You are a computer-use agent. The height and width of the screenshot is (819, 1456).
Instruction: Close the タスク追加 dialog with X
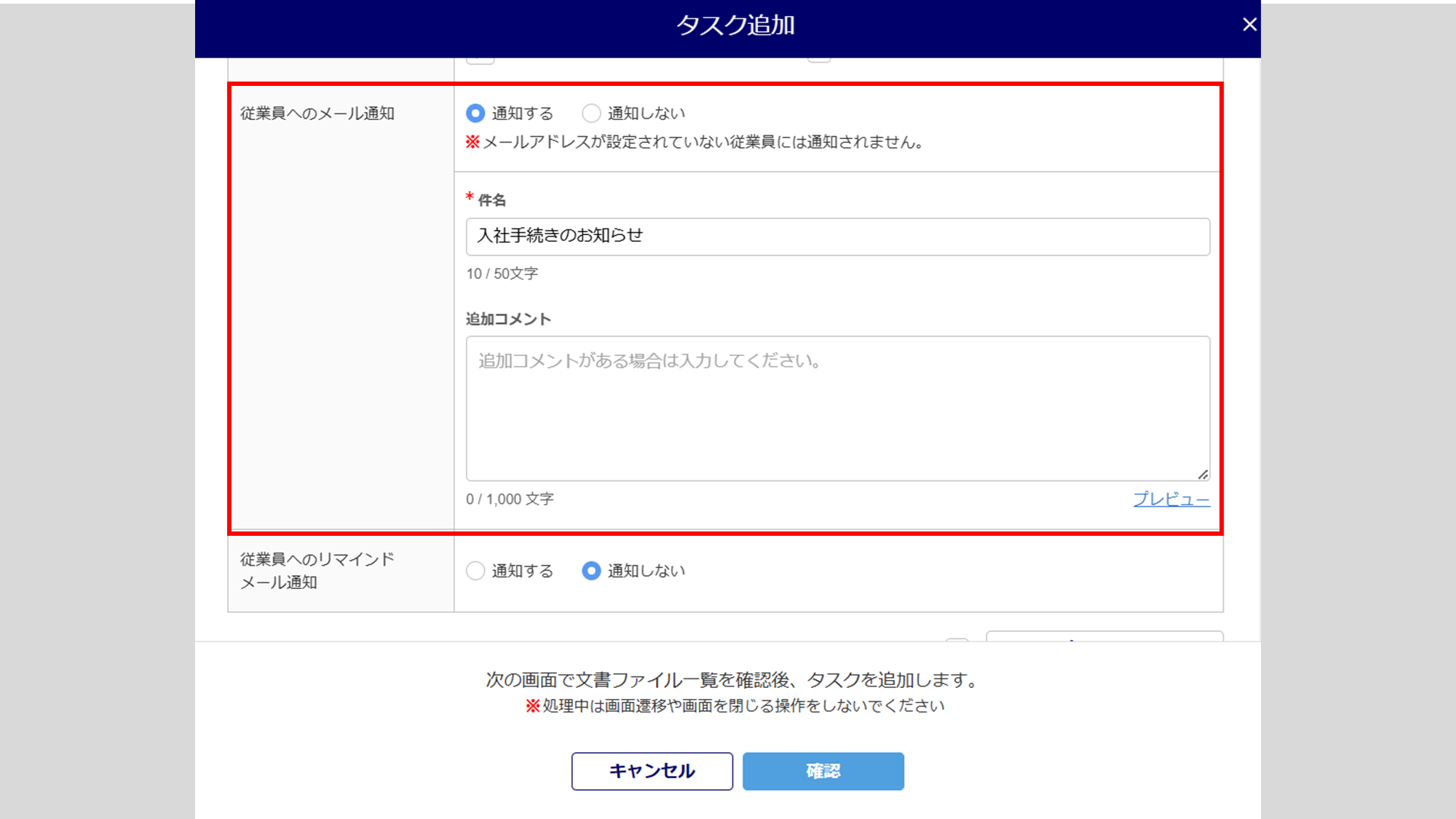(x=1249, y=25)
